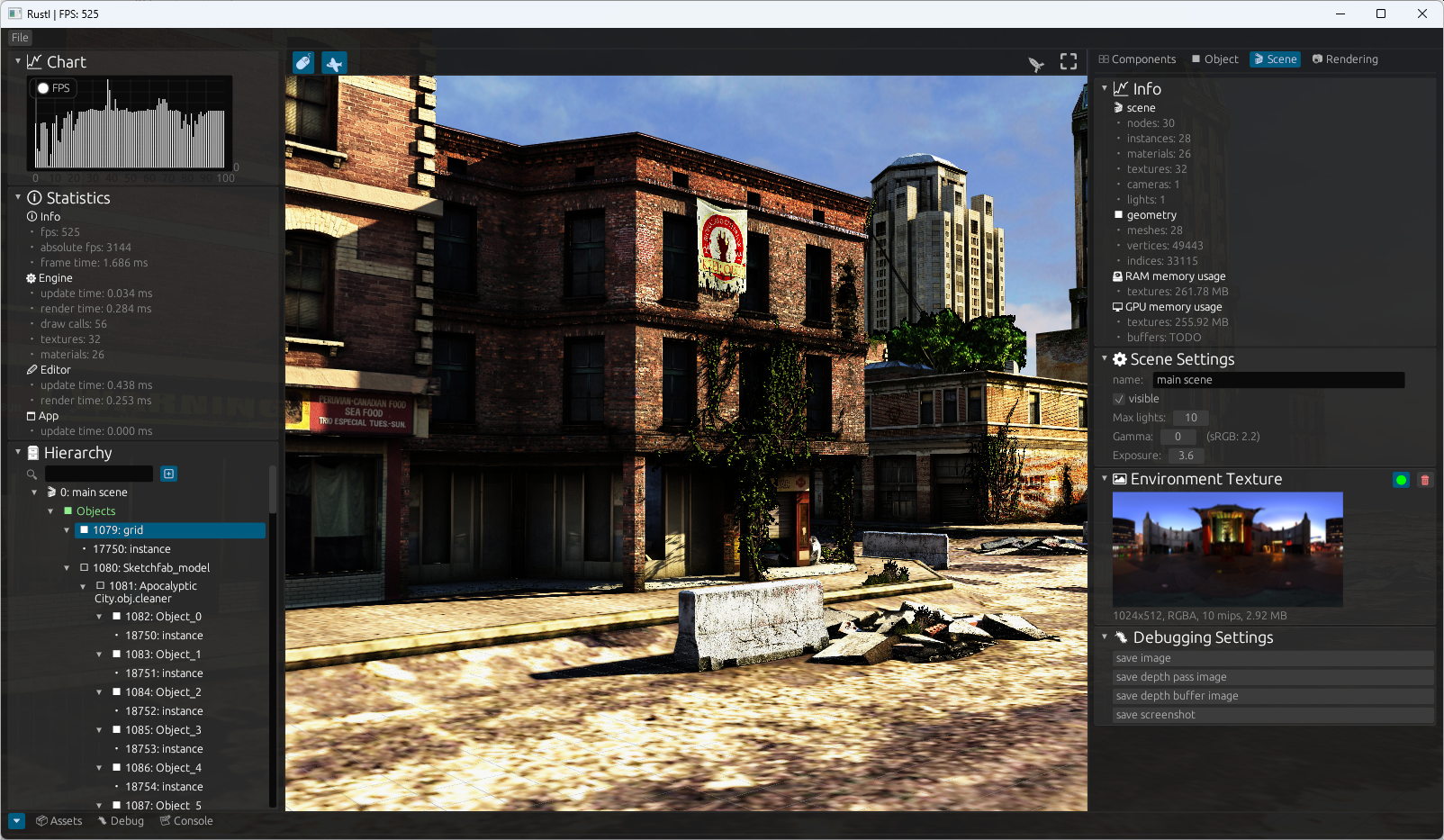Viewport: 1444px width, 840px height.
Task: Toggle square box of 1081: Apocalyptic City.obj.cleaner
Action: (101, 586)
